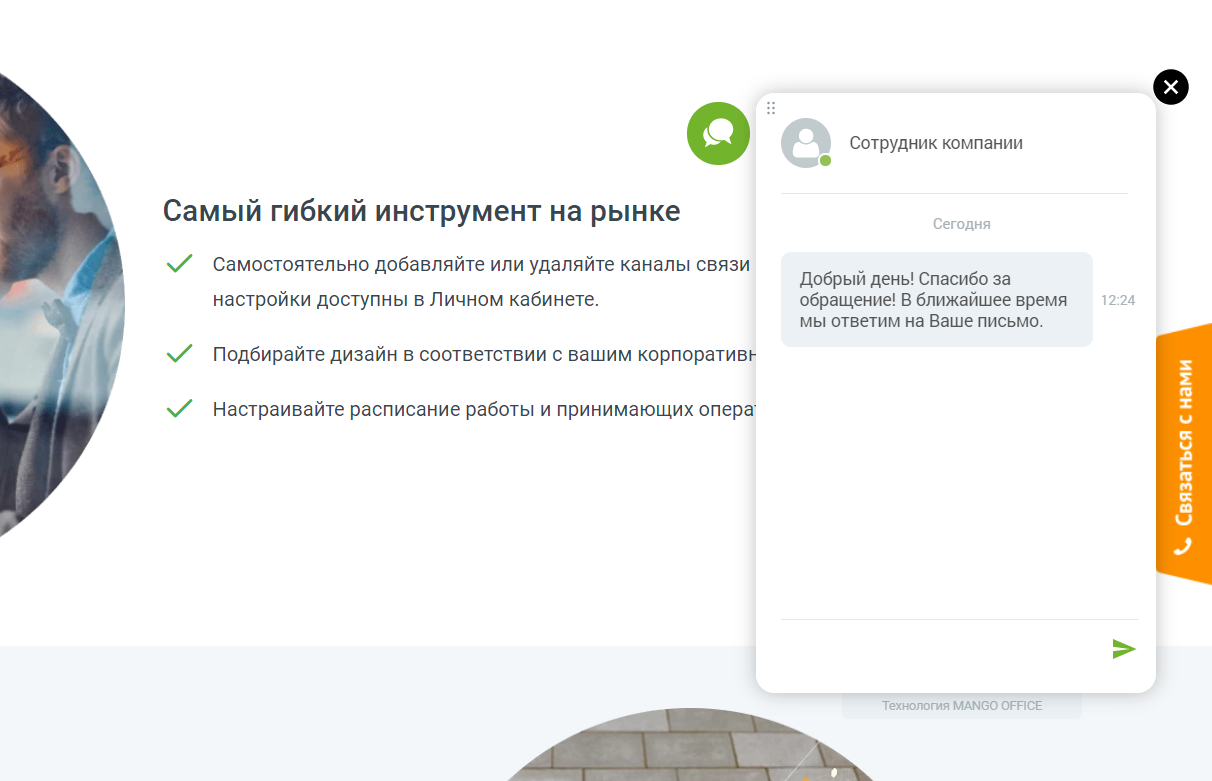Image resolution: width=1212 pixels, height=781 pixels.
Task: Click the text 'Подбирайте дизайн в соответствии'
Action: coord(380,354)
